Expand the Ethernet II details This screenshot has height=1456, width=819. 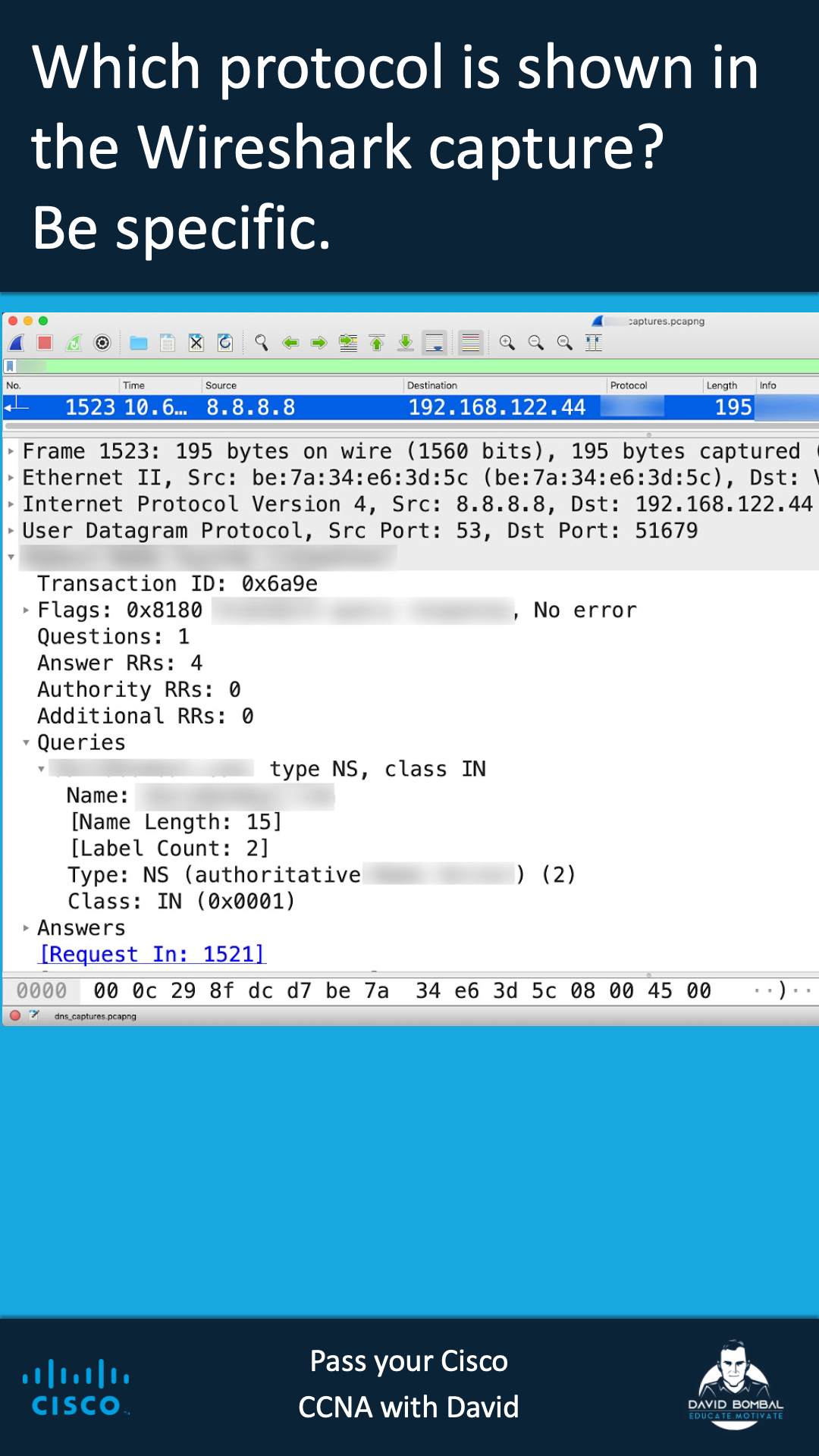11,478
